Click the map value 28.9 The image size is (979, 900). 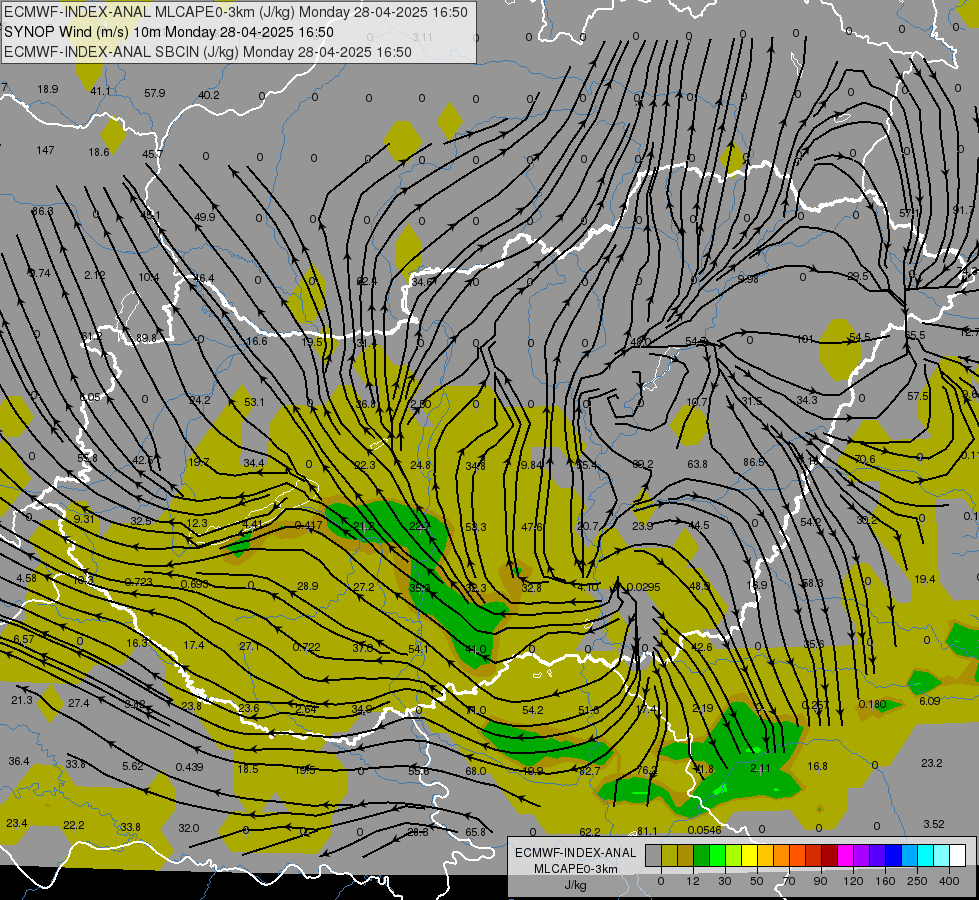coord(308,586)
